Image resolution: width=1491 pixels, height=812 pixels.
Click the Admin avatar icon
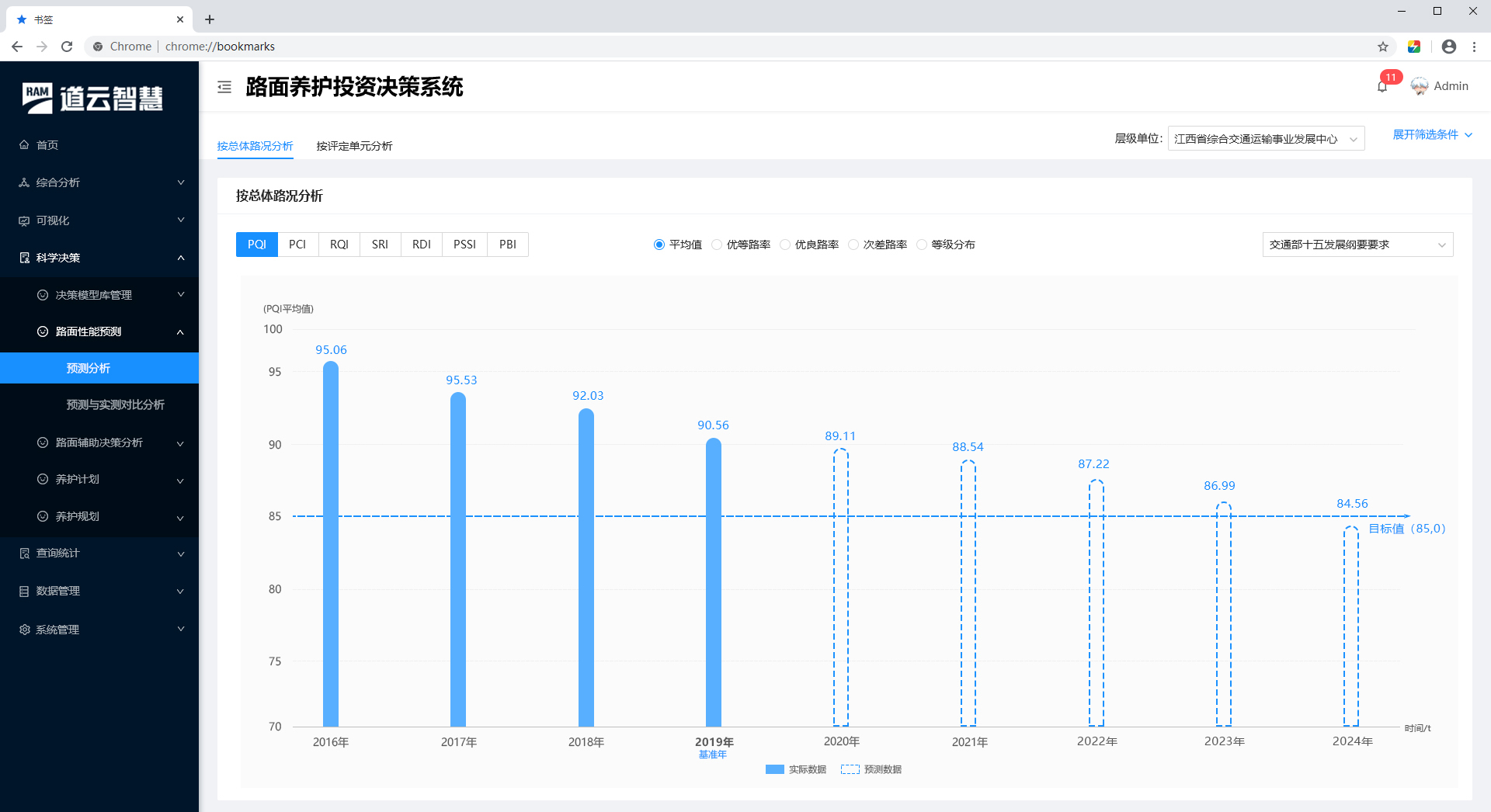click(x=1419, y=86)
